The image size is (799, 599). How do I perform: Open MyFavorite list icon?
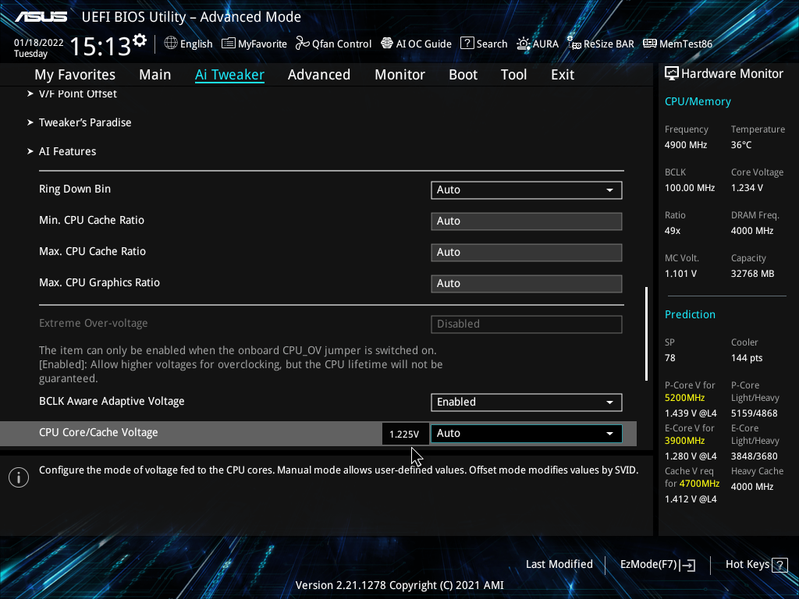click(228, 43)
